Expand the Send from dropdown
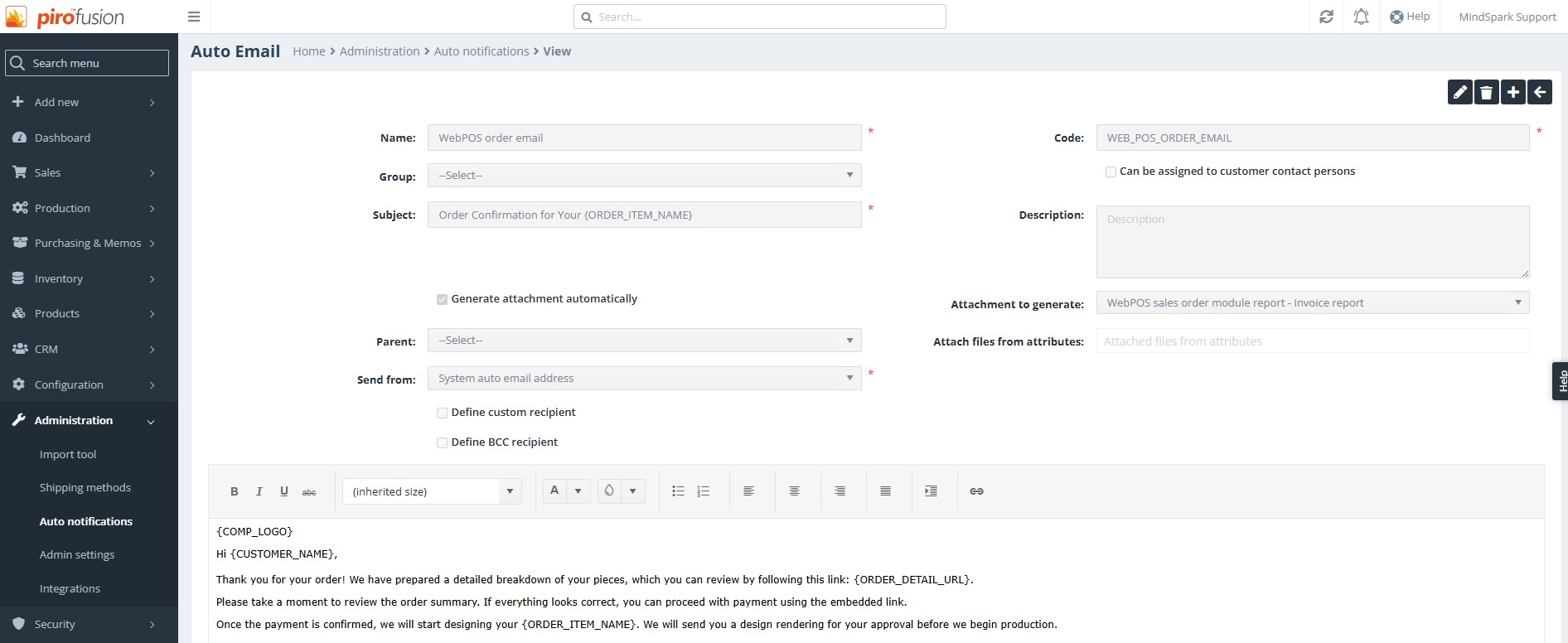Screen dimensions: 1568x643 coord(644,379)
